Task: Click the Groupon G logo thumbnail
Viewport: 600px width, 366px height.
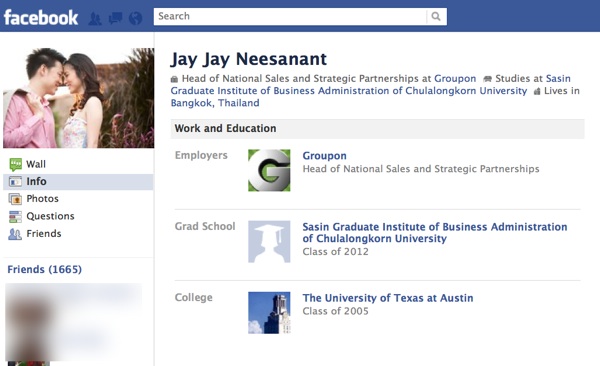Action: [x=269, y=170]
